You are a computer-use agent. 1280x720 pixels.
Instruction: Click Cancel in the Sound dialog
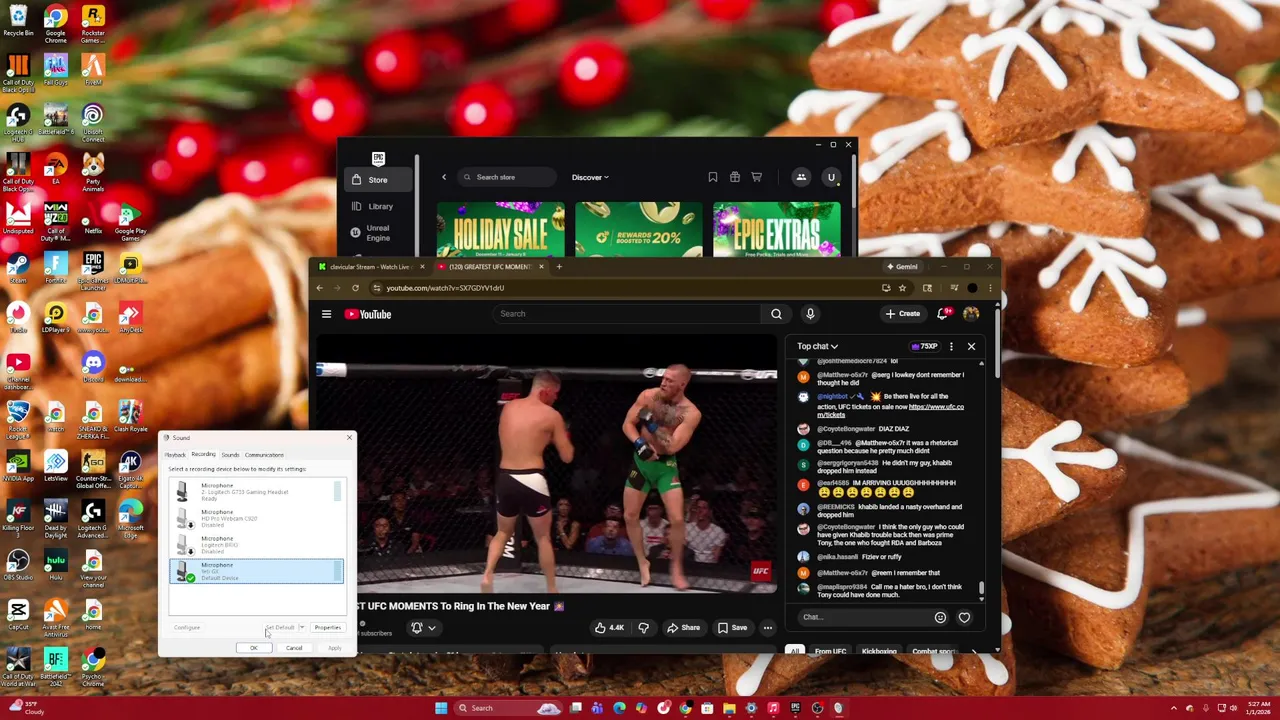point(294,648)
